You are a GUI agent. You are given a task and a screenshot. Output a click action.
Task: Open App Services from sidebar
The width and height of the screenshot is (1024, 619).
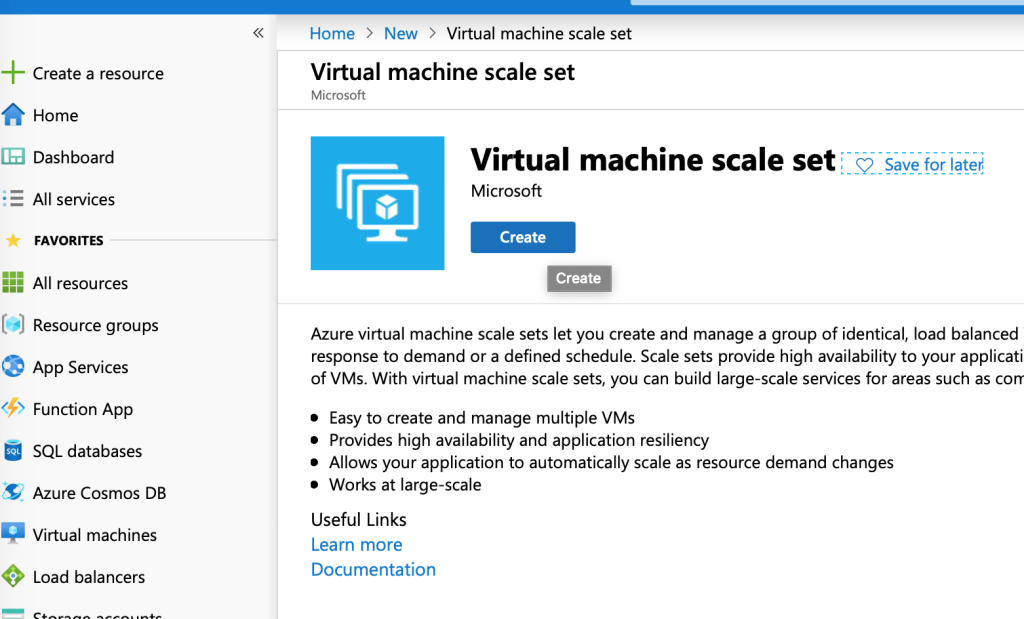[x=80, y=368]
